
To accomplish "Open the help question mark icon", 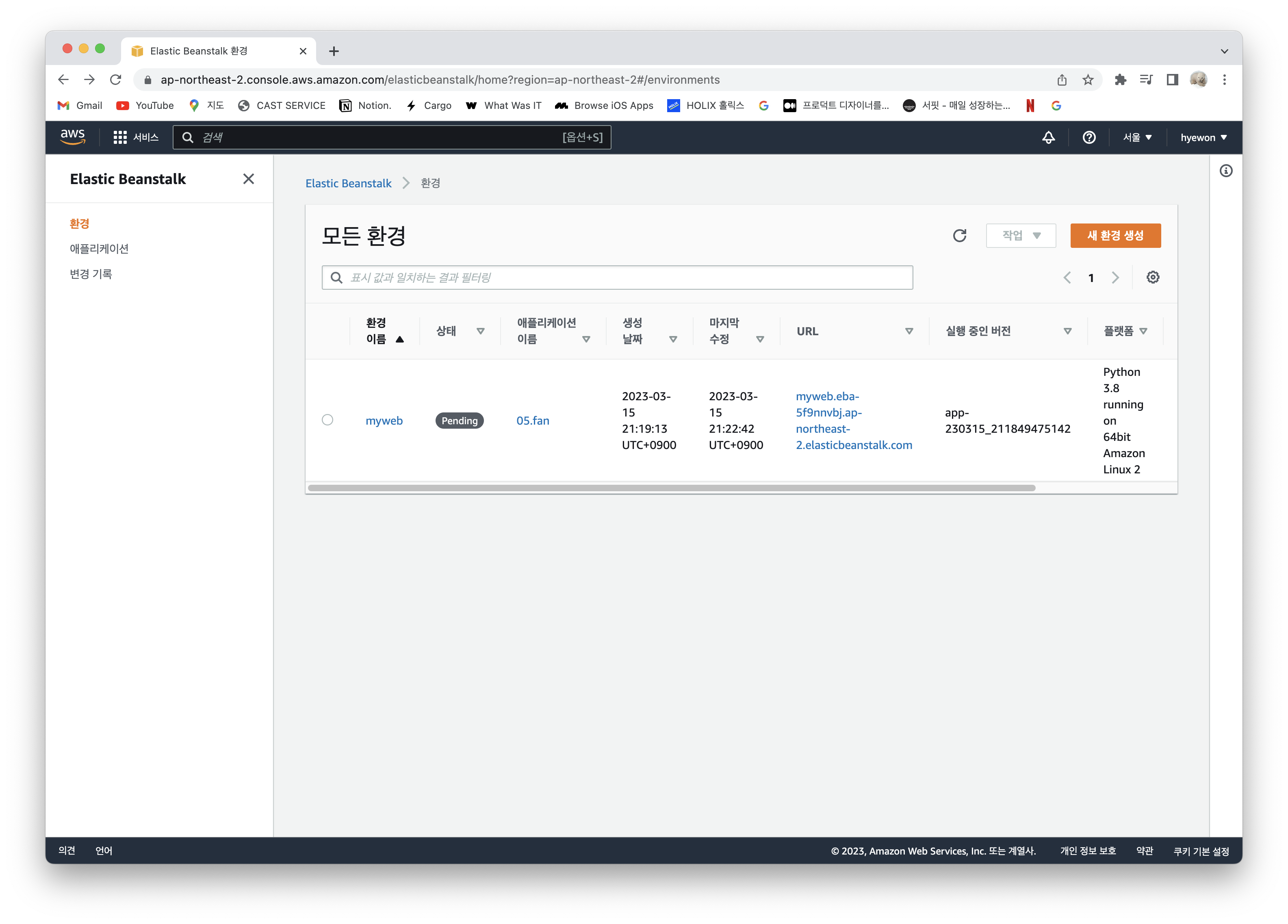I will pyautogui.click(x=1089, y=137).
